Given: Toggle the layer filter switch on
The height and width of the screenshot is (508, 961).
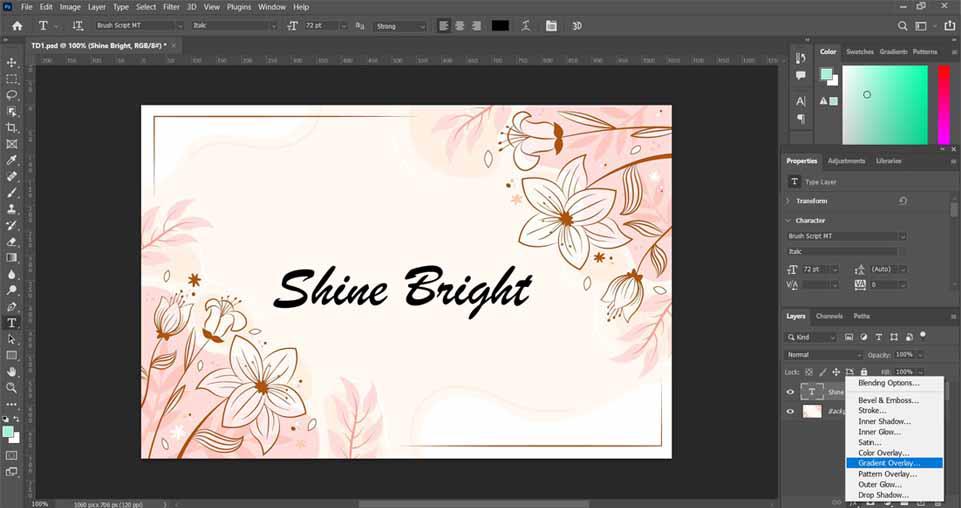Looking at the screenshot, I should pyautogui.click(x=923, y=336).
